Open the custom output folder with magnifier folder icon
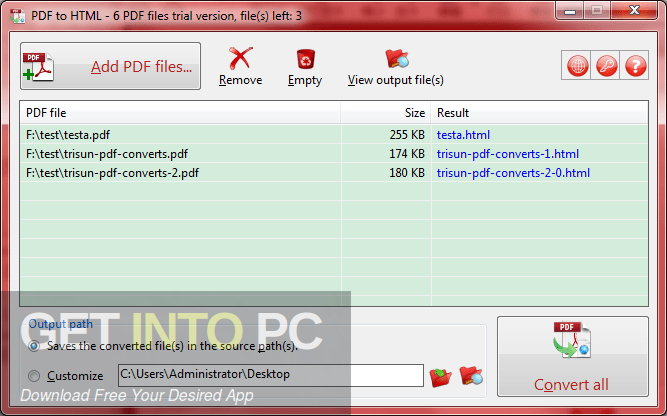Viewport: 667px width, 416px height. click(471, 376)
